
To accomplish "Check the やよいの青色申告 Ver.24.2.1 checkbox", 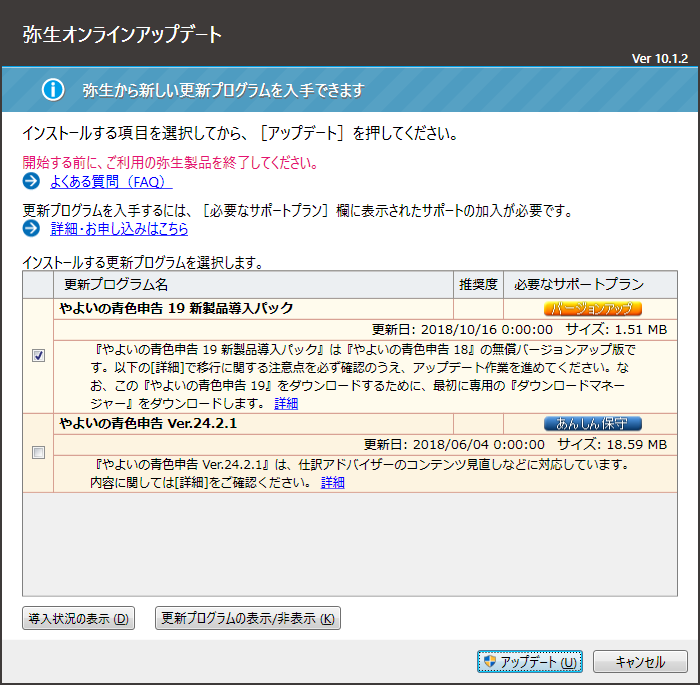I will pos(38,452).
